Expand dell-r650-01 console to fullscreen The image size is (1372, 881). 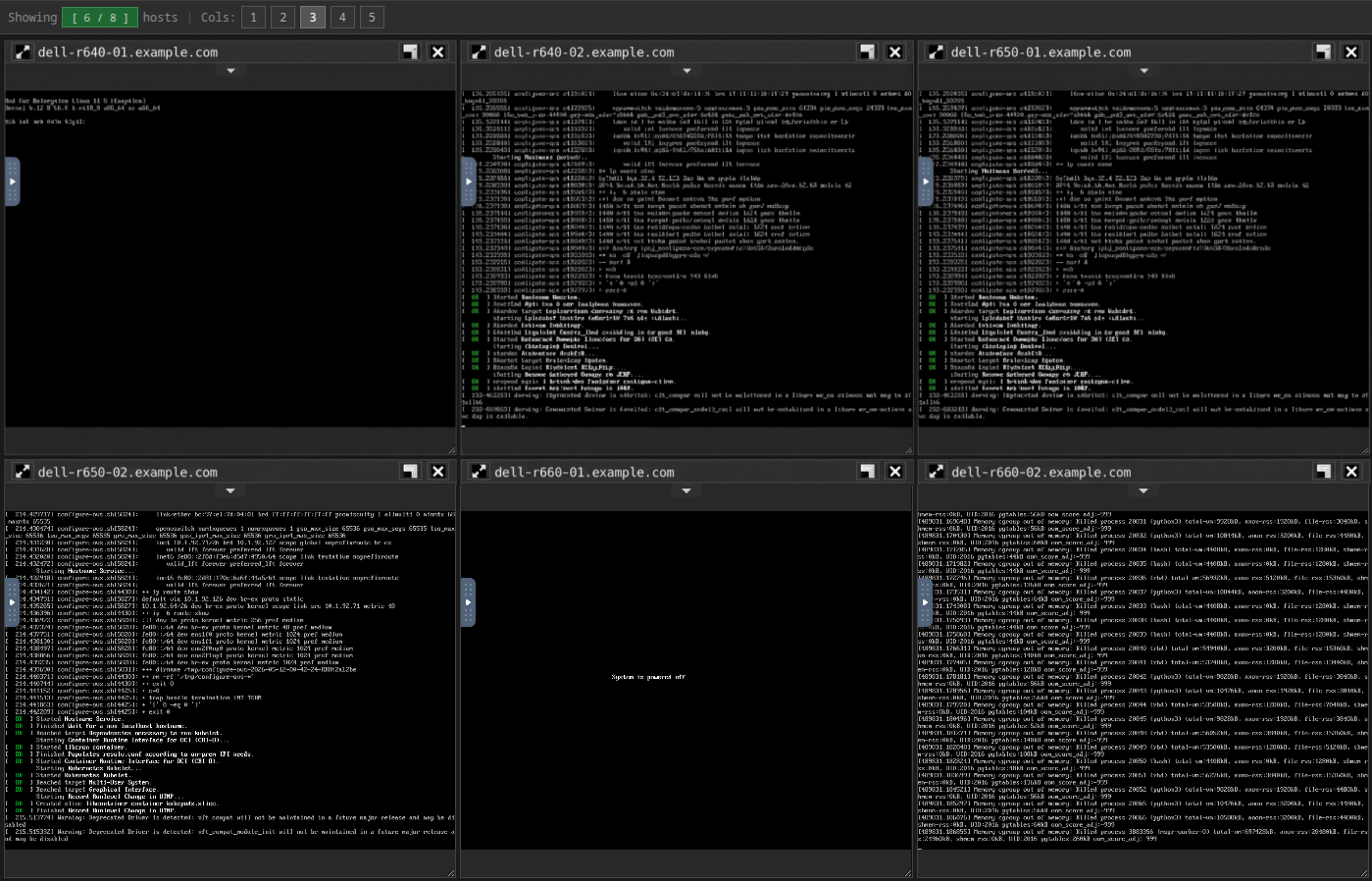[x=936, y=52]
